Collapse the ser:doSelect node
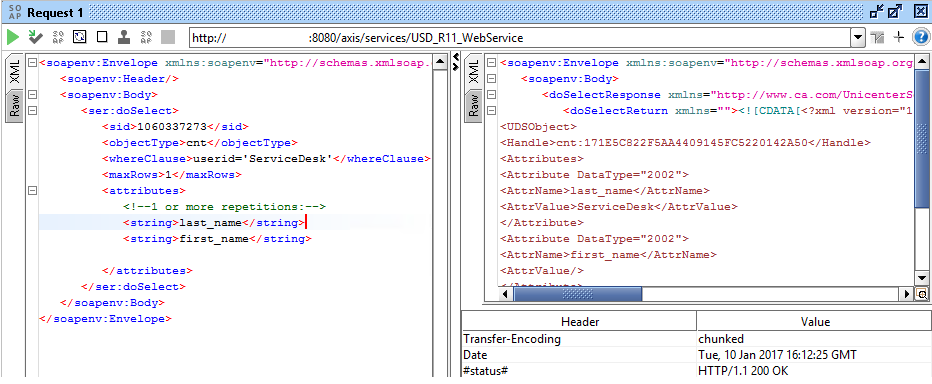Viewport: 932px width, 384px height. click(x=32, y=111)
